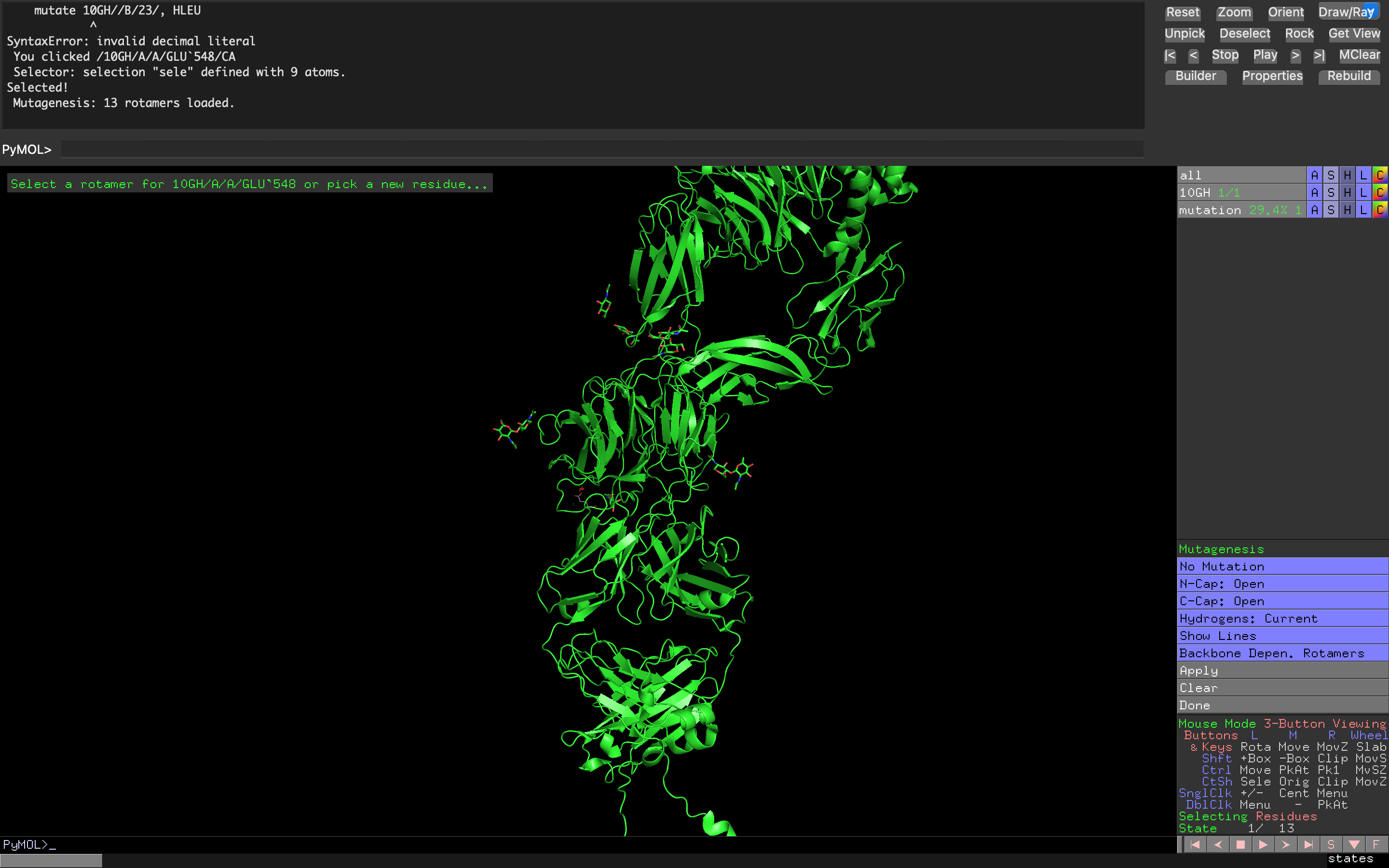The image size is (1389, 868).
Task: Open the Color menu for object 1OGH
Action: point(1380,193)
